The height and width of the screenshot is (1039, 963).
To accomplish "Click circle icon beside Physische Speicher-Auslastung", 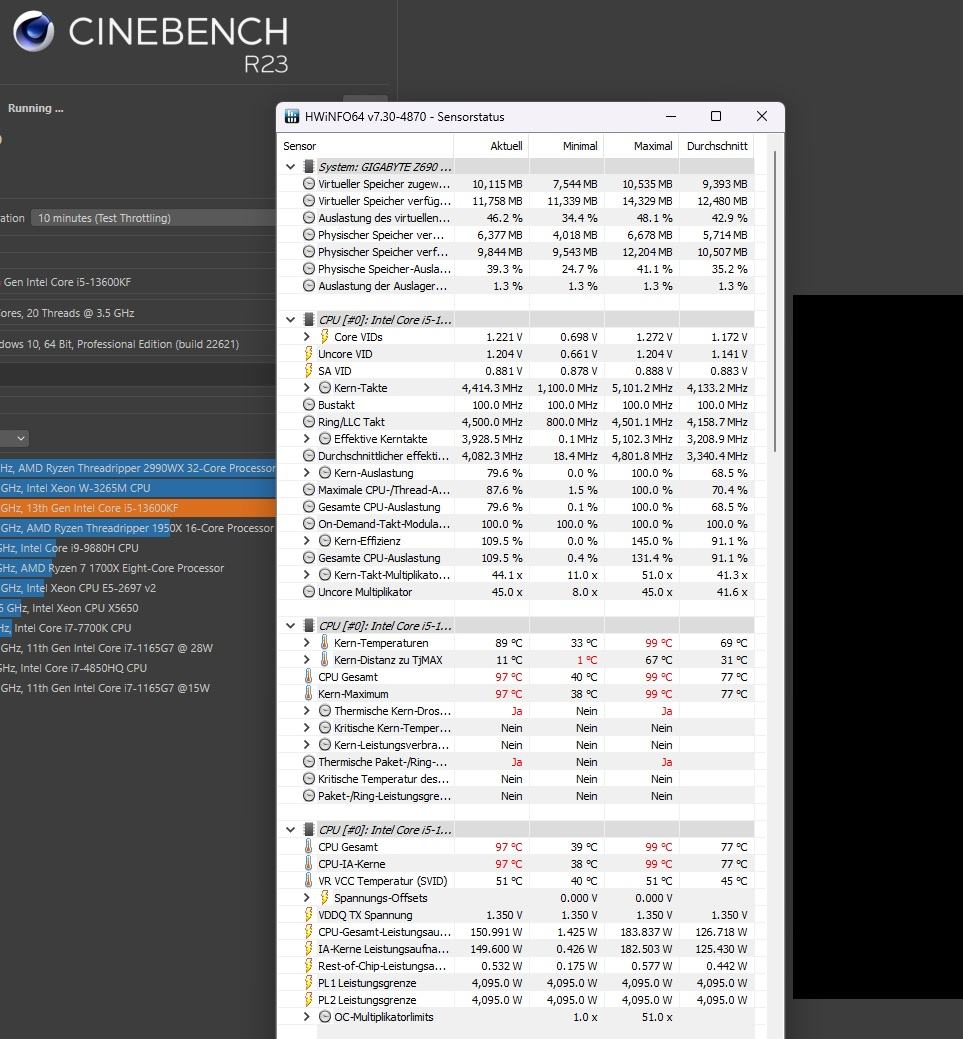I will (309, 269).
